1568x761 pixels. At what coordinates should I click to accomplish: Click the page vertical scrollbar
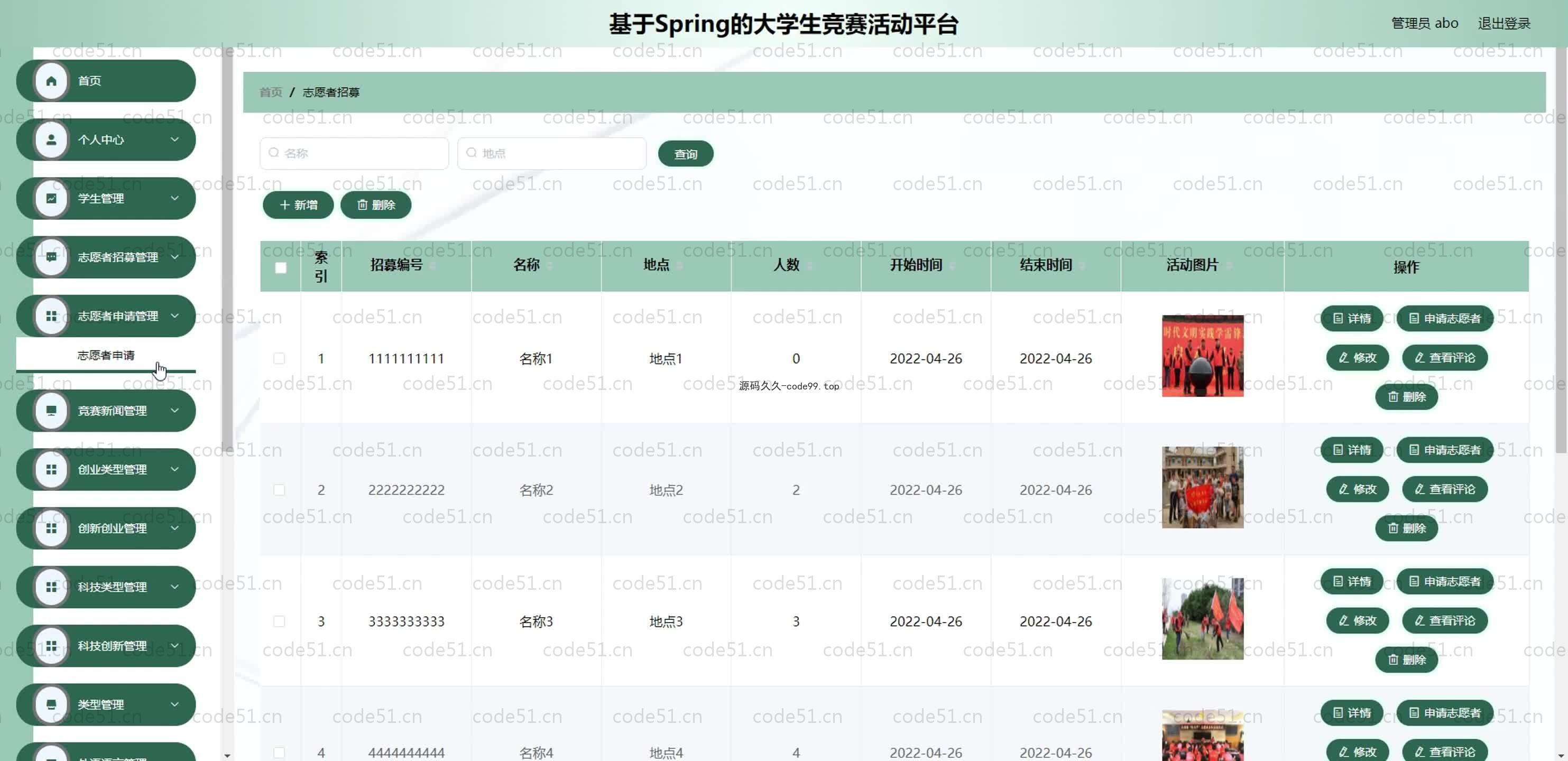click(1561, 249)
